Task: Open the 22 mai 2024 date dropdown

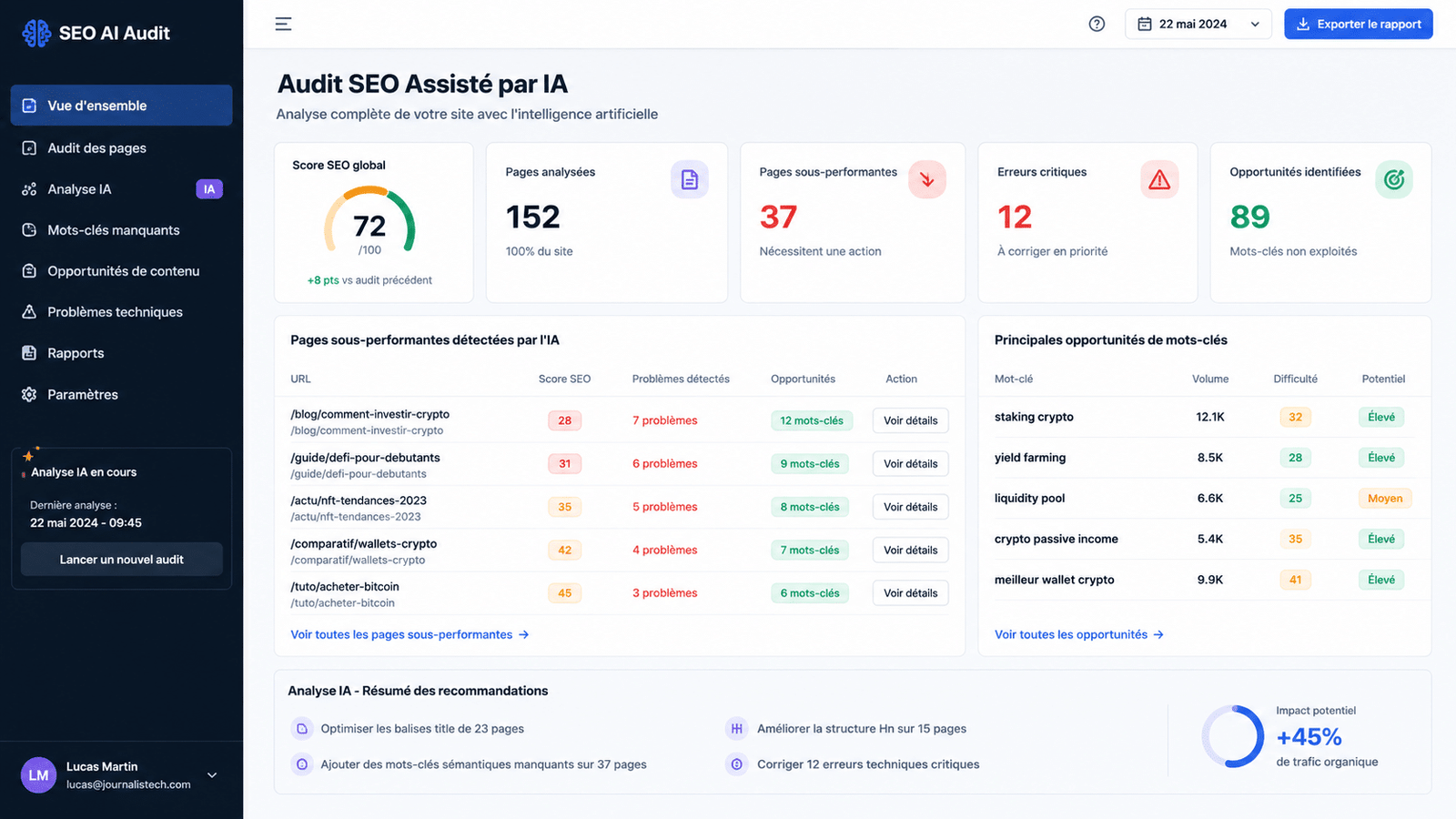Action: pos(1198,24)
